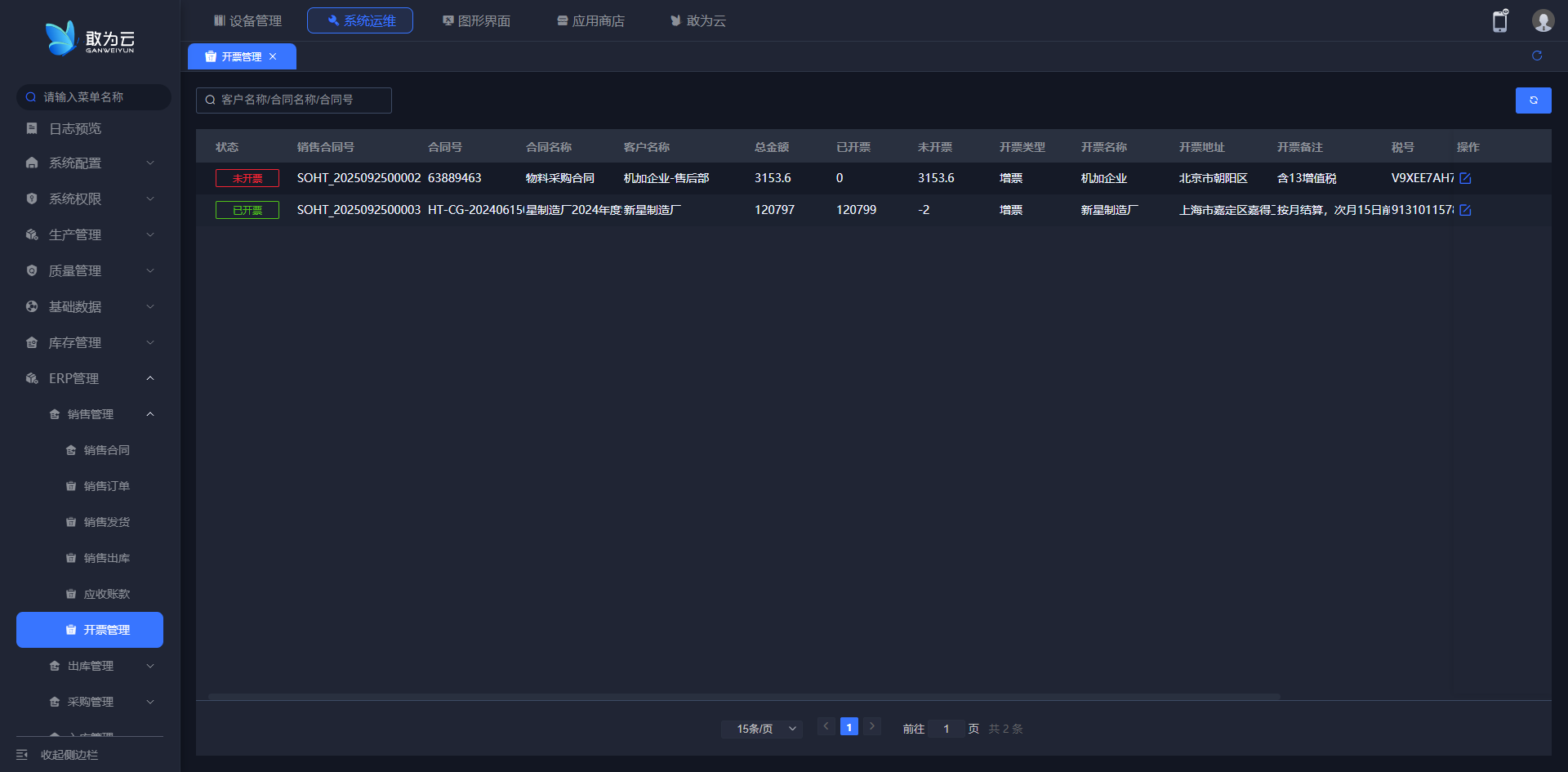Viewport: 1568px width, 772px height.
Task: Open the user avatar menu
Action: pyautogui.click(x=1543, y=20)
